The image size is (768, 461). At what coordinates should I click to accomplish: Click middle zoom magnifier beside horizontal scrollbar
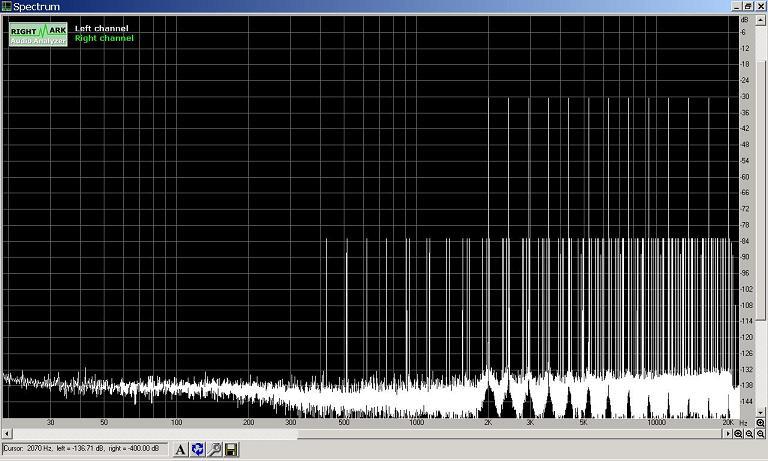(749, 434)
